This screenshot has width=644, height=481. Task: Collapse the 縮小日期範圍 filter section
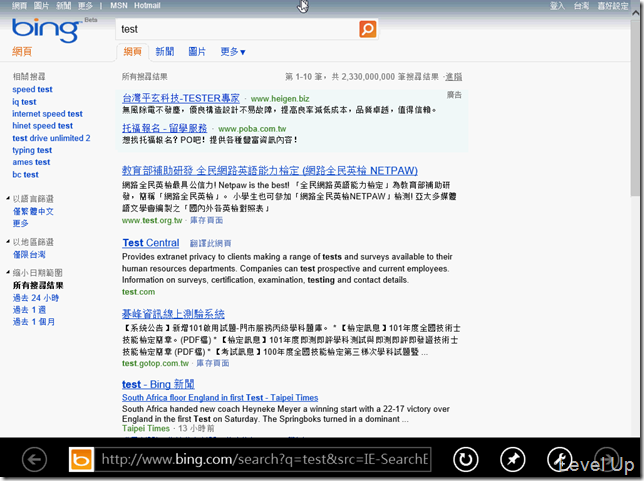coord(8,272)
